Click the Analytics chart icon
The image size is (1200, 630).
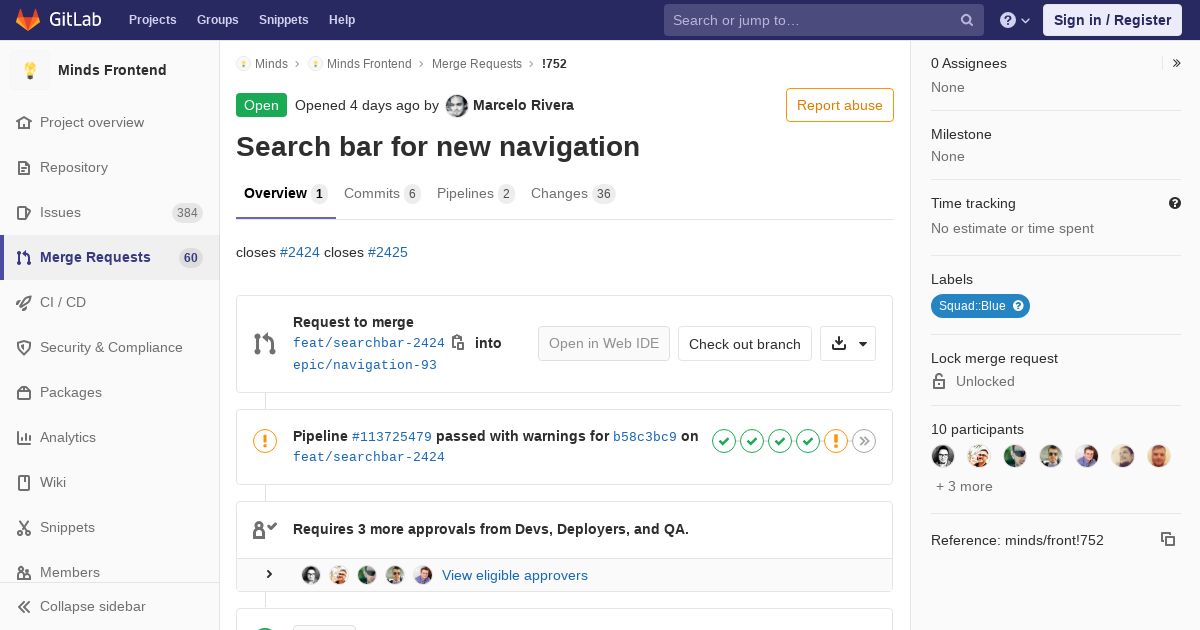point(24,437)
